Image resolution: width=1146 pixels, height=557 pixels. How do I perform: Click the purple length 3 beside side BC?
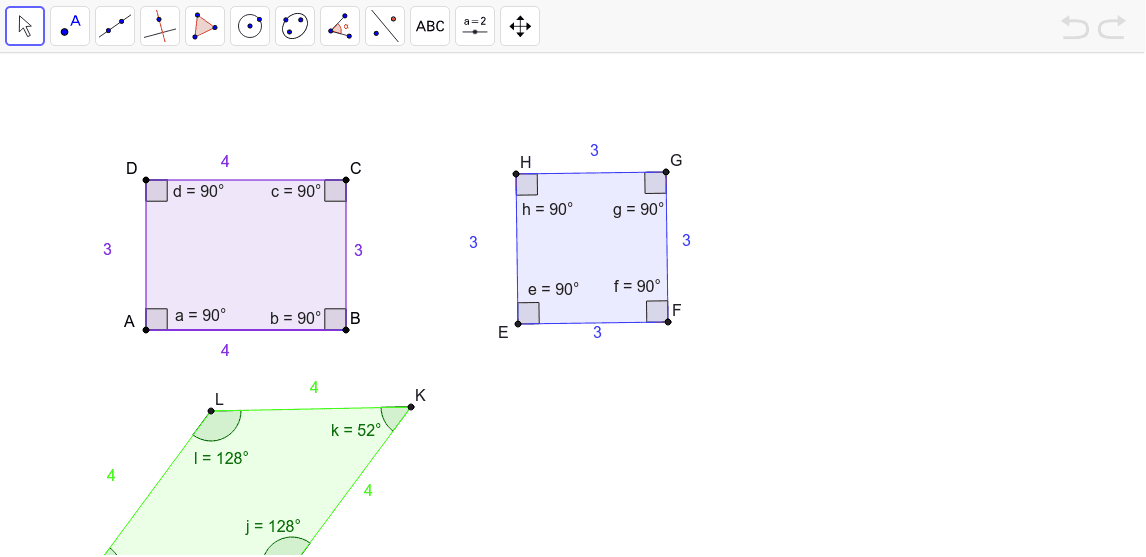click(358, 250)
